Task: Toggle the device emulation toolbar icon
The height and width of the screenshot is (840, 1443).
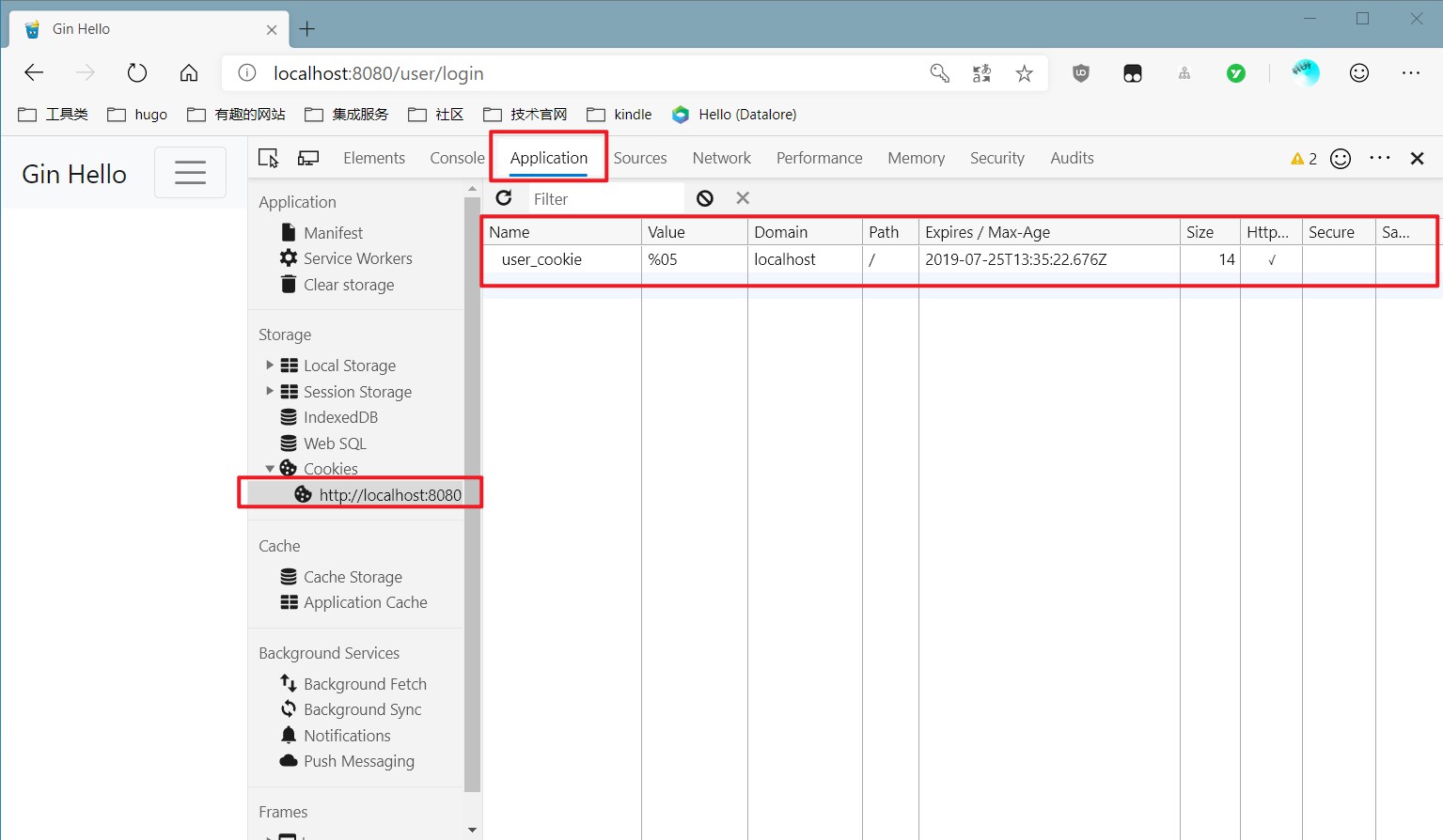Action: tap(308, 158)
